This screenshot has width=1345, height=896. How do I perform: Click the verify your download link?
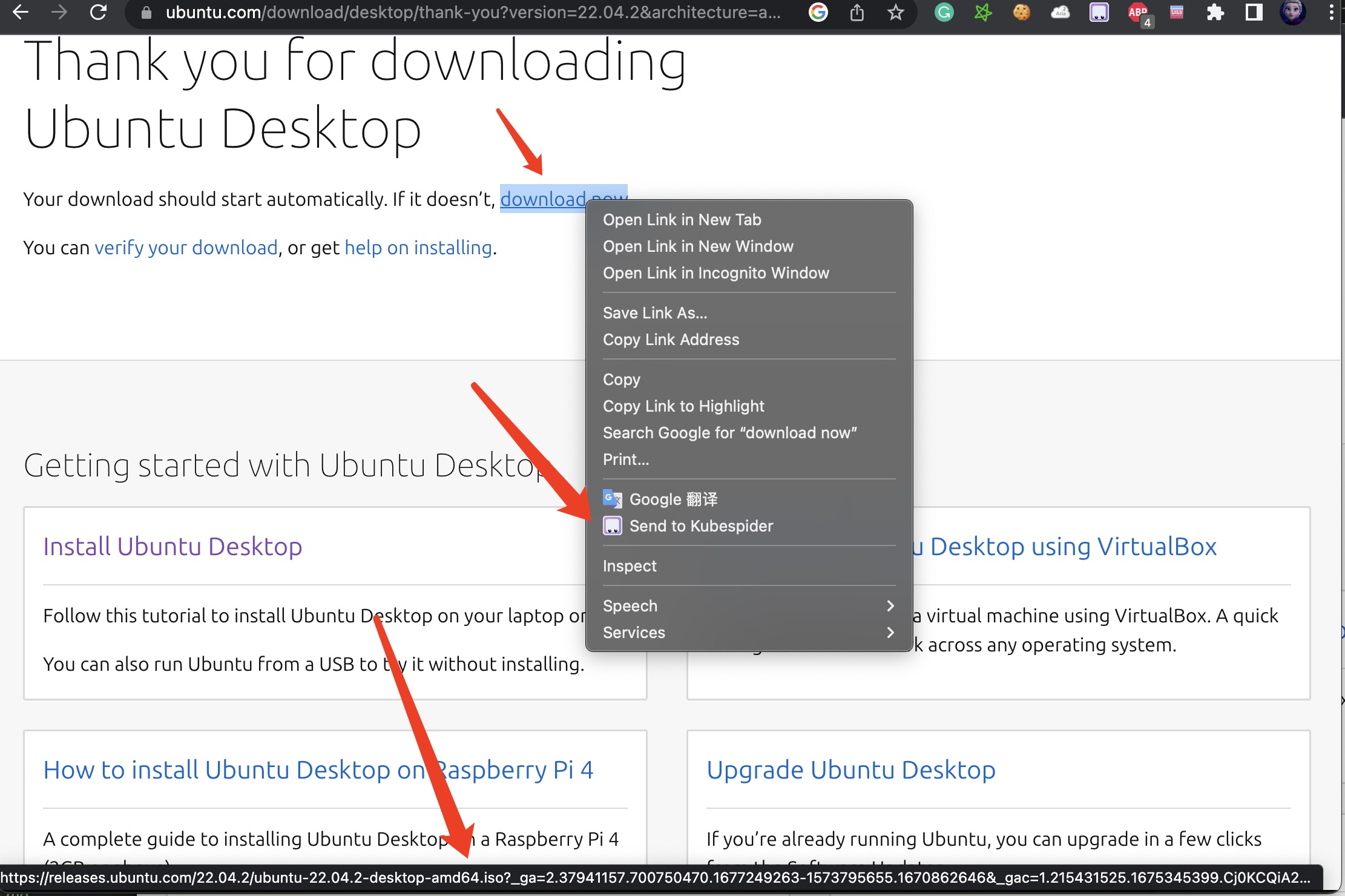point(186,247)
